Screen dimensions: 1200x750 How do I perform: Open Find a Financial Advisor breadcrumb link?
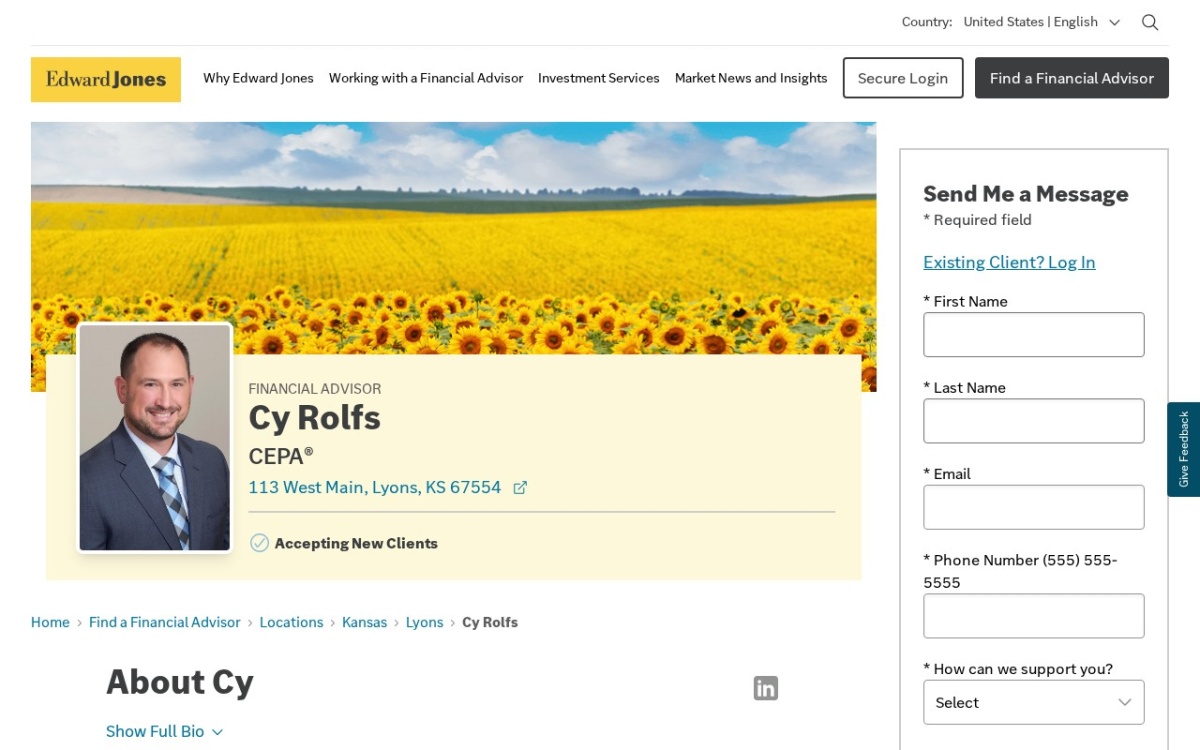(x=165, y=622)
